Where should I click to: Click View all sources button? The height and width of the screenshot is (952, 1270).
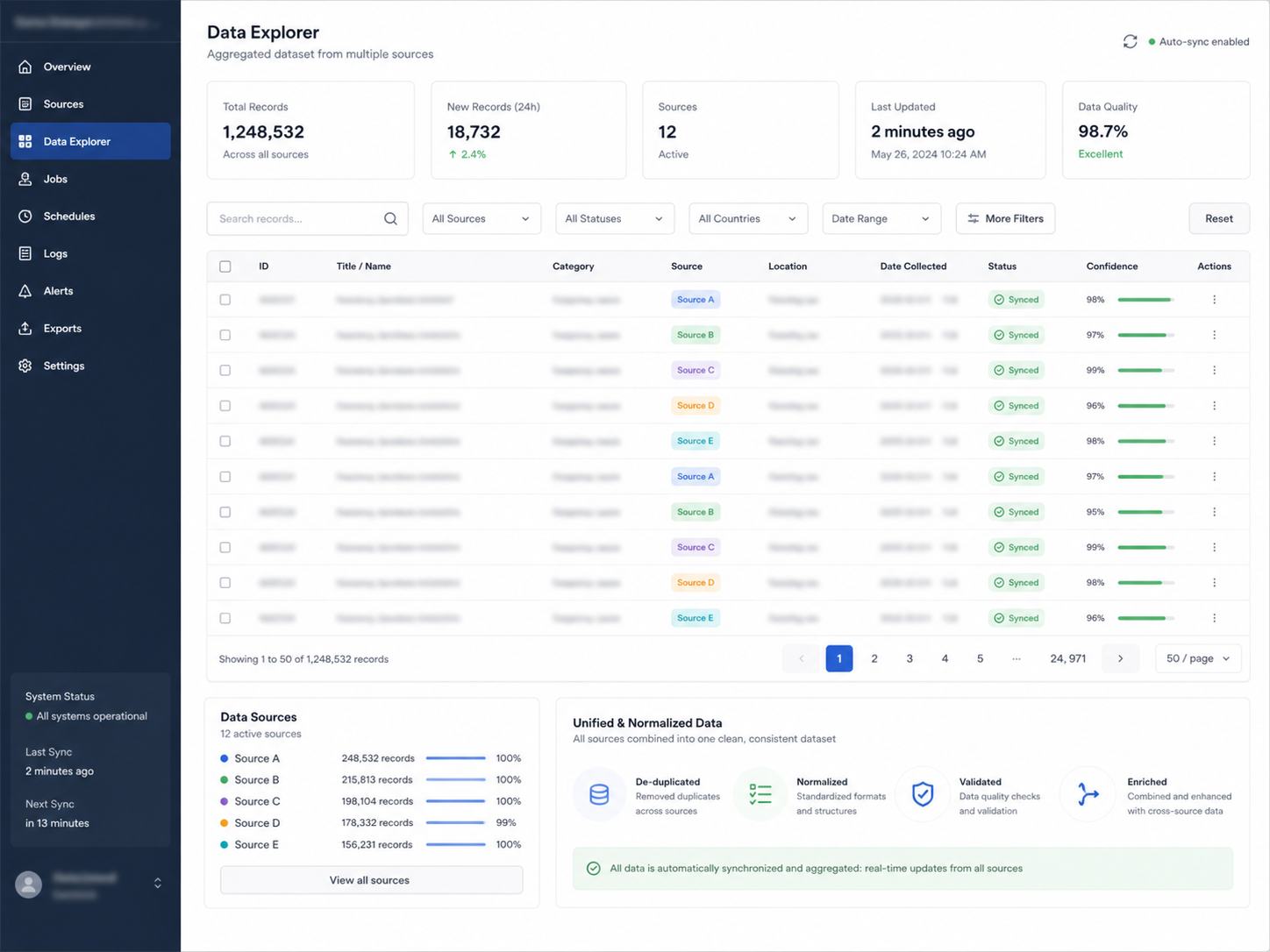point(371,880)
